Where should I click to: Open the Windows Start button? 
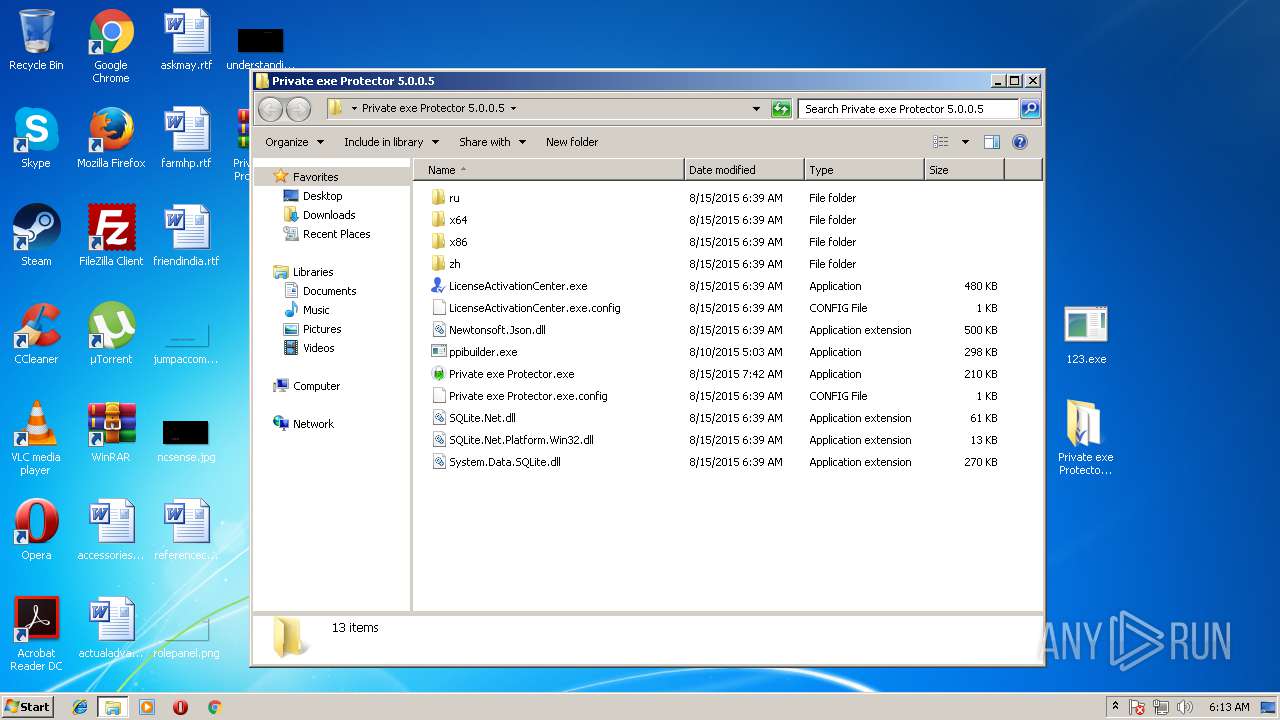click(28, 706)
